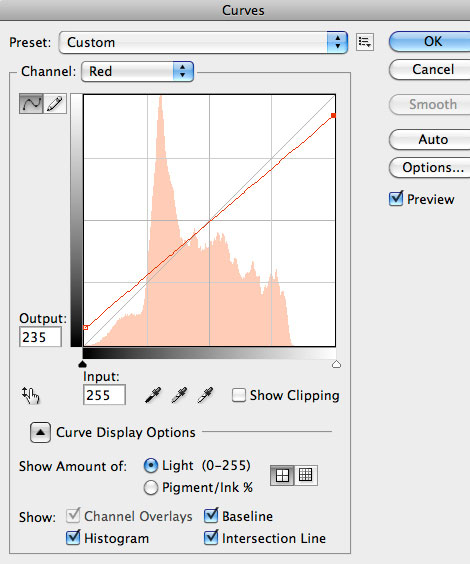Open the preset options menu icon
Screen dimensions: 470x564
365,42
